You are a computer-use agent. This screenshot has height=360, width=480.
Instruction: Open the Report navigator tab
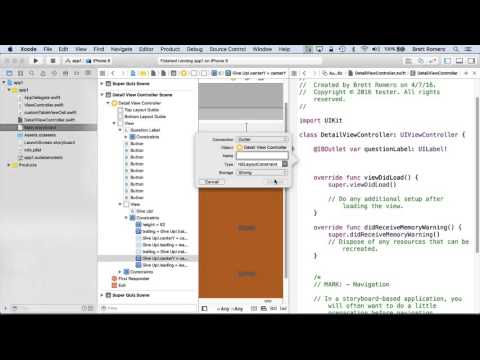click(88, 73)
